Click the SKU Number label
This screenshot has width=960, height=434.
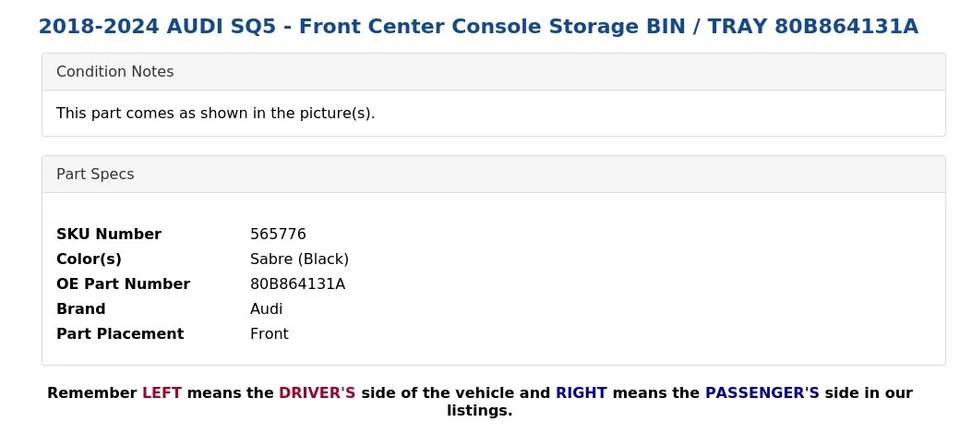108,234
